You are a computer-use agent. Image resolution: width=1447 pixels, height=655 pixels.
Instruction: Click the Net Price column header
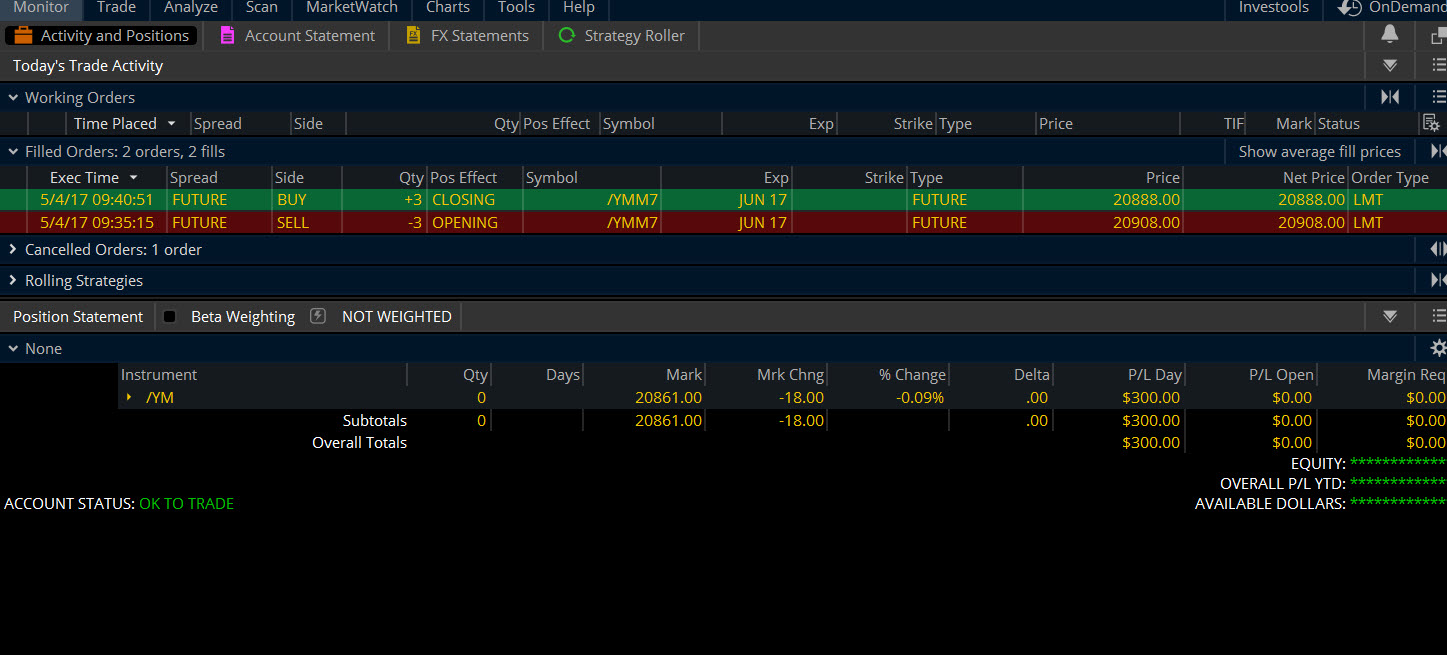point(1314,177)
